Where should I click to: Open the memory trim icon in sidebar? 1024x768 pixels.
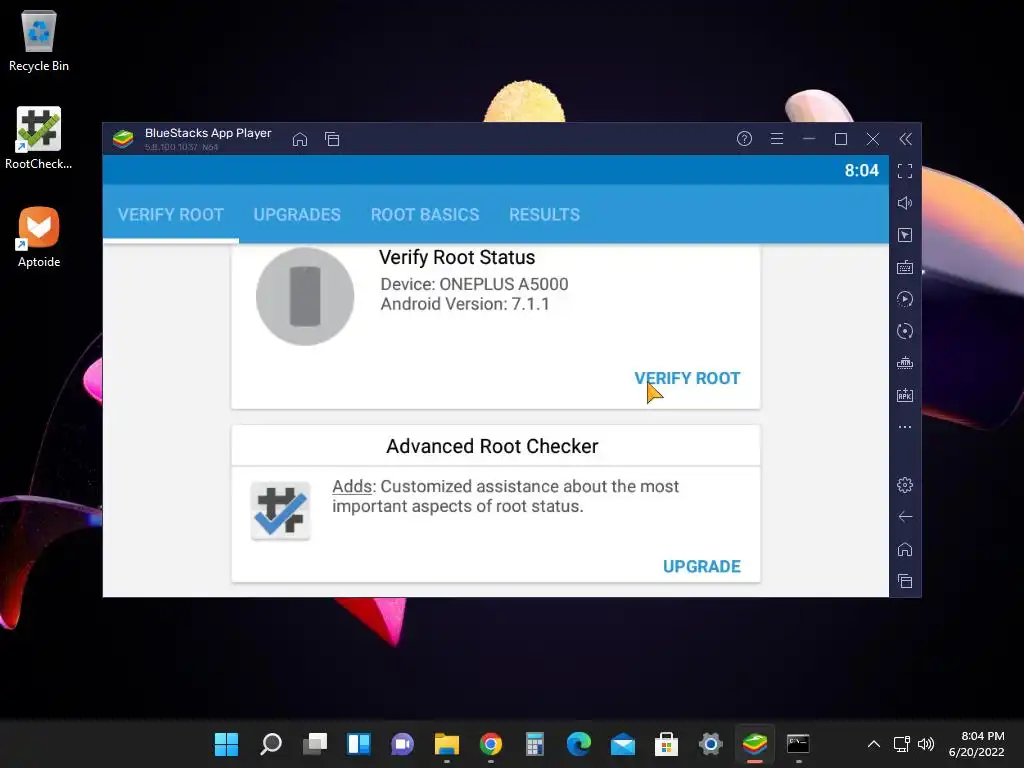click(905, 363)
